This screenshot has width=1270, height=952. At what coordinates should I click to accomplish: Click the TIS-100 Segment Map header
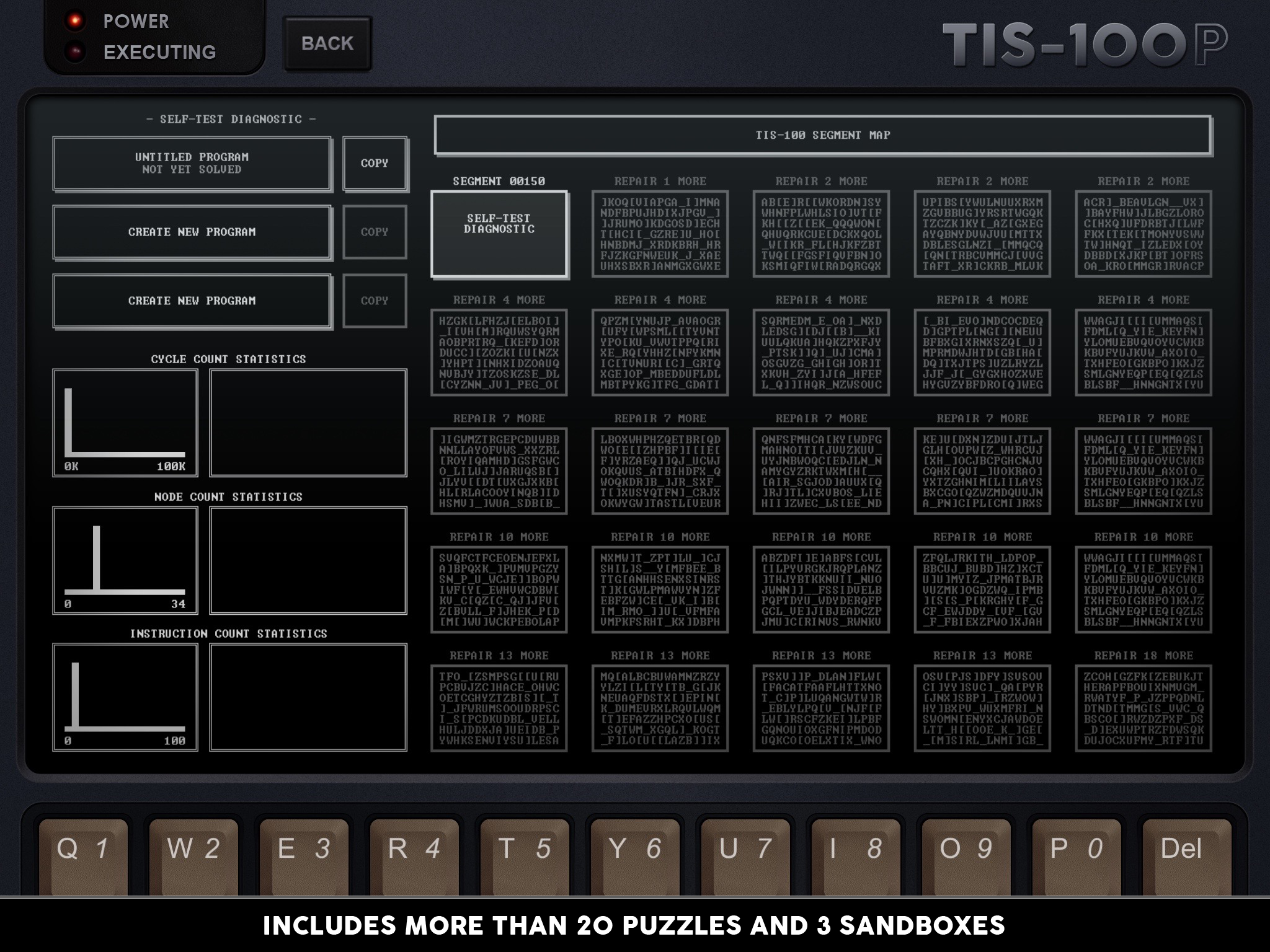click(x=822, y=135)
